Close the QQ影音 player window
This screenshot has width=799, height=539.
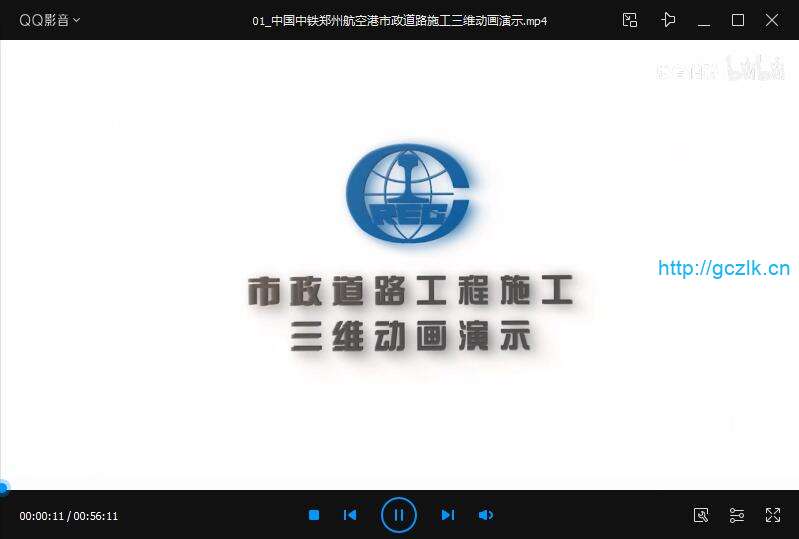[x=772, y=20]
